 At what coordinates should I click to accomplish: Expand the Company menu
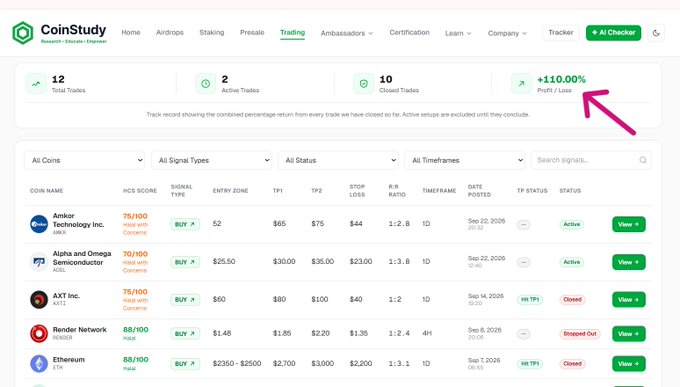click(507, 33)
